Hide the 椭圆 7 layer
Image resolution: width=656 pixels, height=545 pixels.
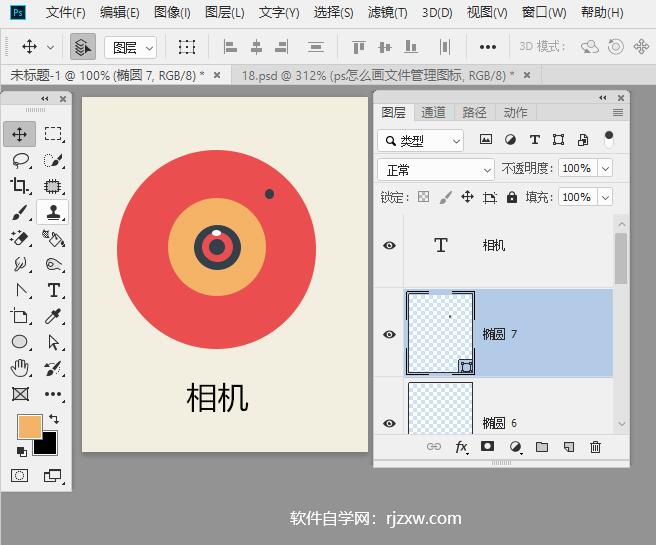click(x=389, y=334)
